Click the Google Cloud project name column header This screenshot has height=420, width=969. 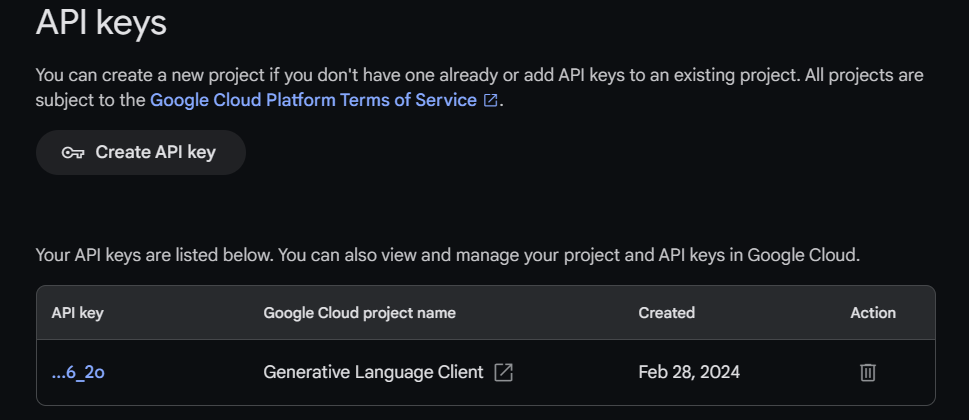[359, 313]
